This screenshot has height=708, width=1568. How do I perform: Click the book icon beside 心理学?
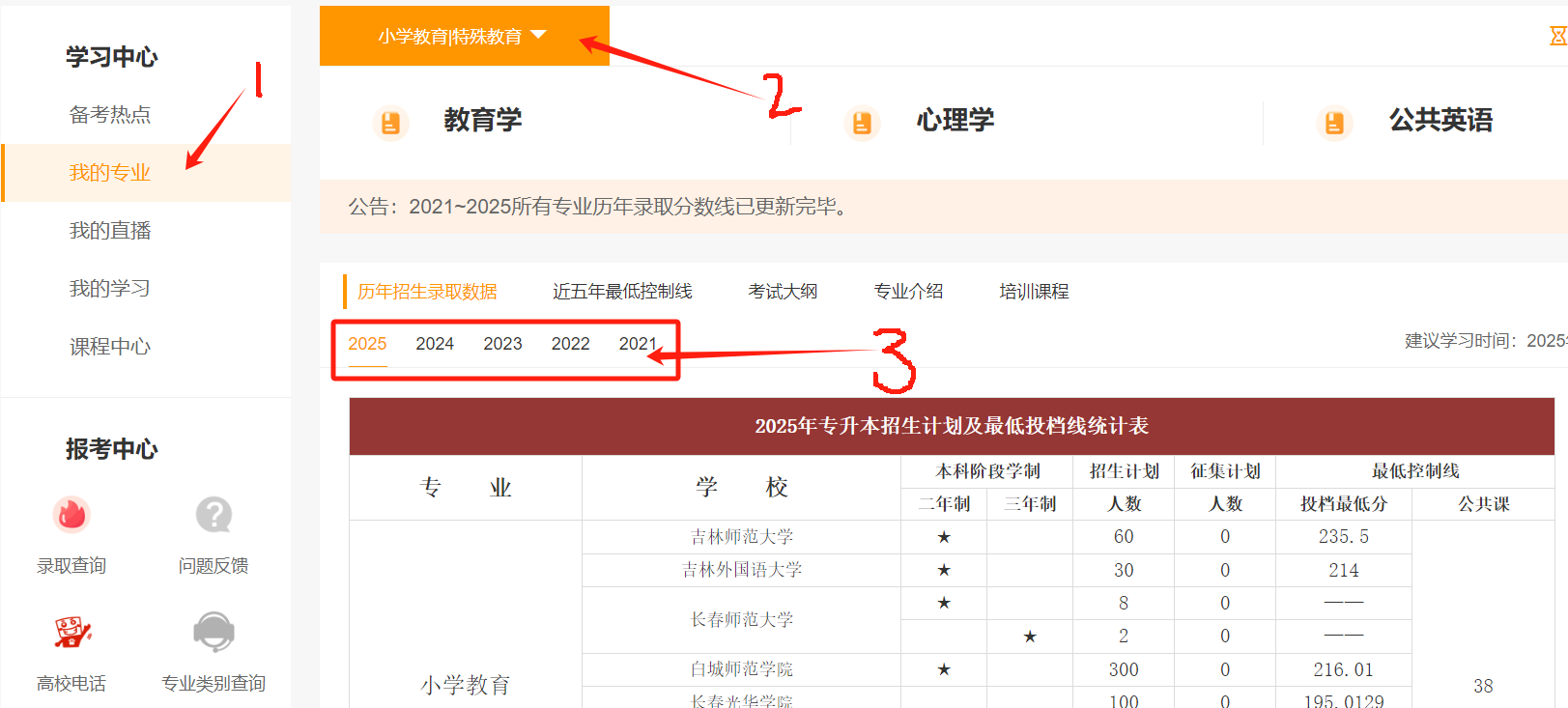(862, 123)
